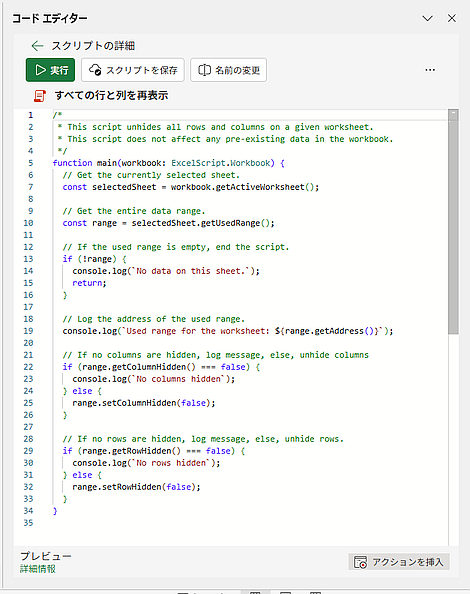Image resolution: width=470 pixels, height=594 pixels.
Task: Click the script title すべての行と列を再表示
Action: click(x=111, y=95)
